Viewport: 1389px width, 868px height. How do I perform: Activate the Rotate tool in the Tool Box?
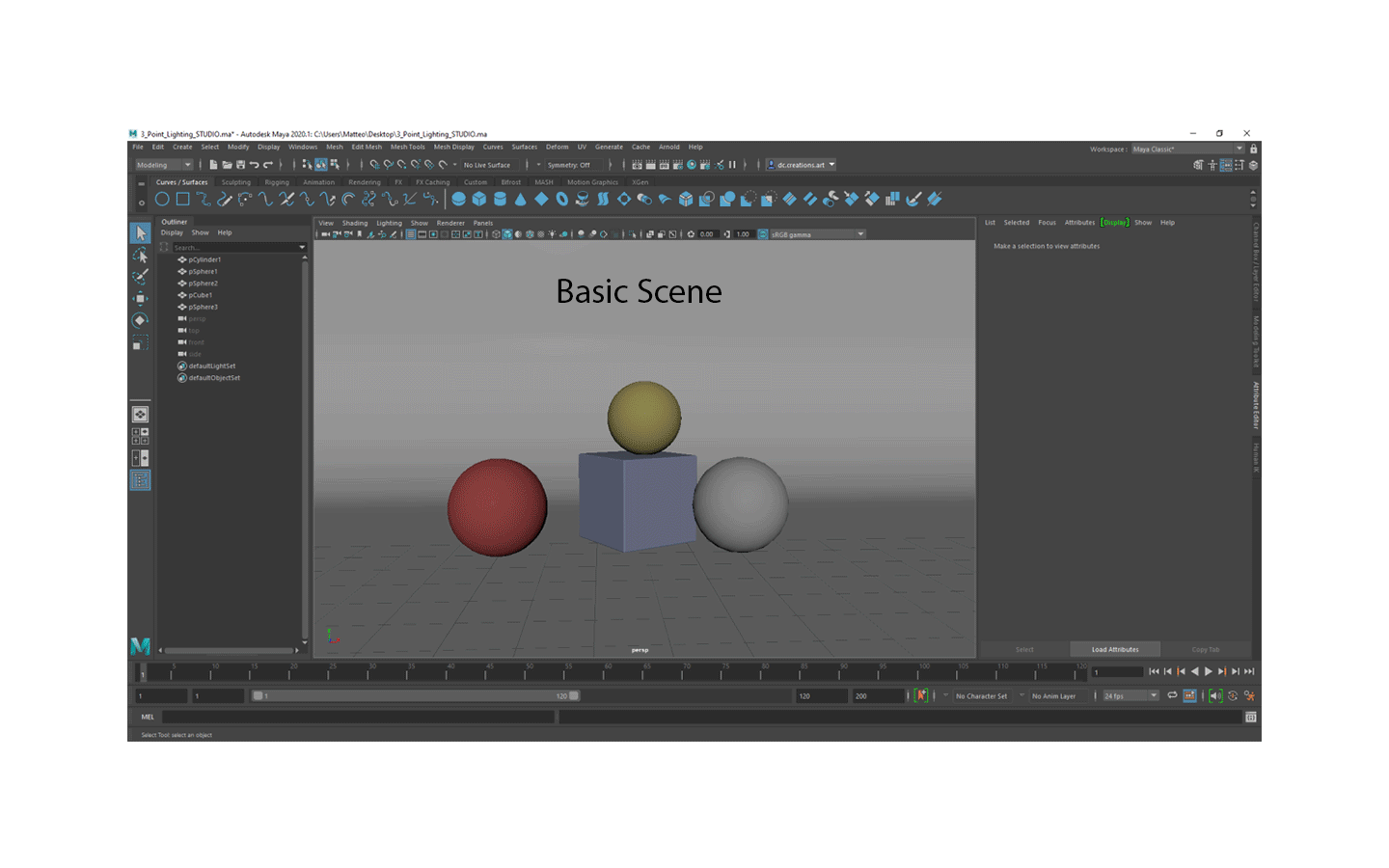pyautogui.click(x=140, y=320)
